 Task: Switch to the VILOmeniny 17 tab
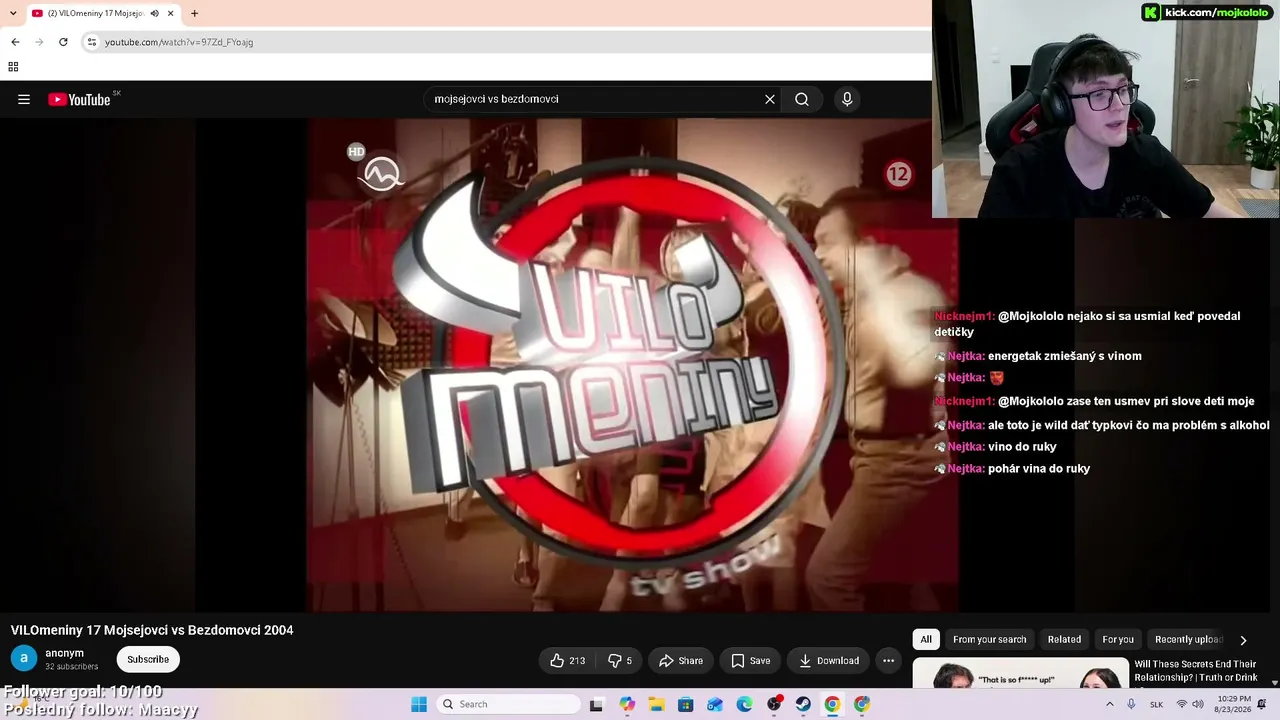coord(96,13)
